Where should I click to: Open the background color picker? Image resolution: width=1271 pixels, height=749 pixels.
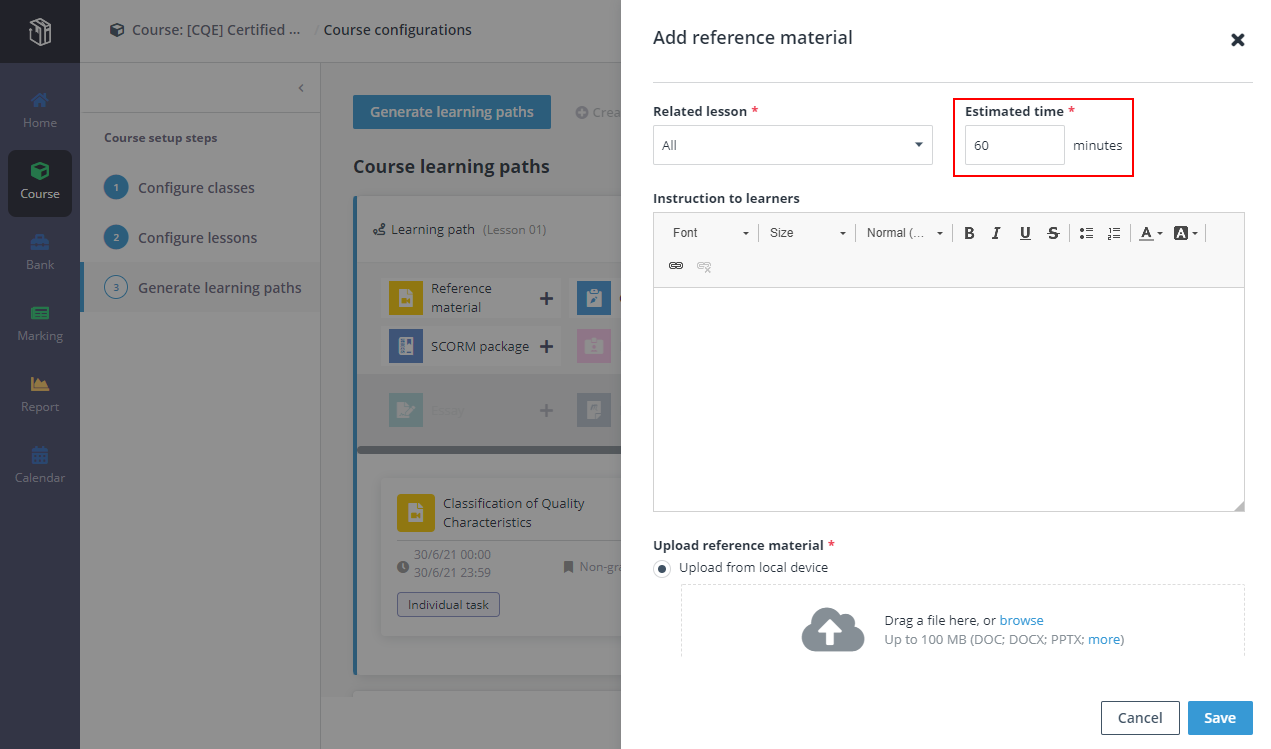point(1185,233)
